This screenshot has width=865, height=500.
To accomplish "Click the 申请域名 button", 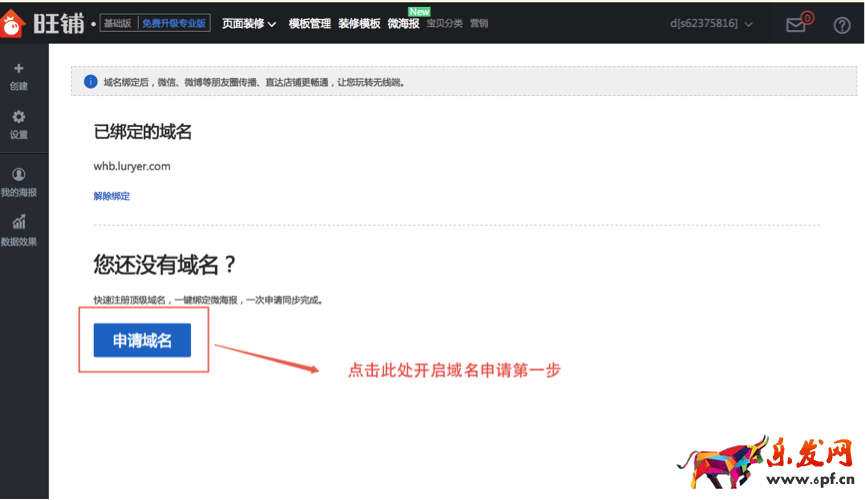I will (x=142, y=340).
